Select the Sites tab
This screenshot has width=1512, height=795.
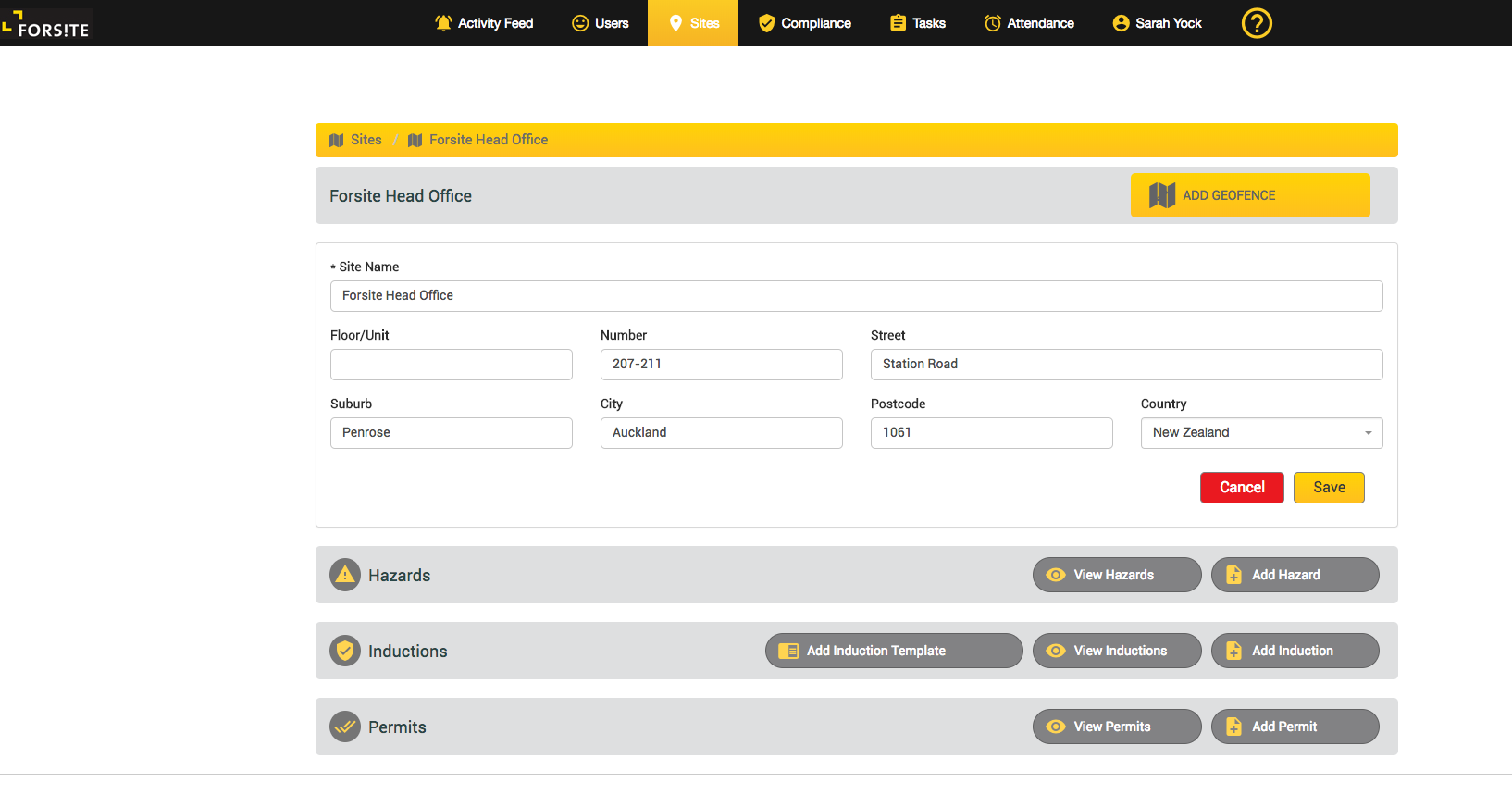pos(693,23)
